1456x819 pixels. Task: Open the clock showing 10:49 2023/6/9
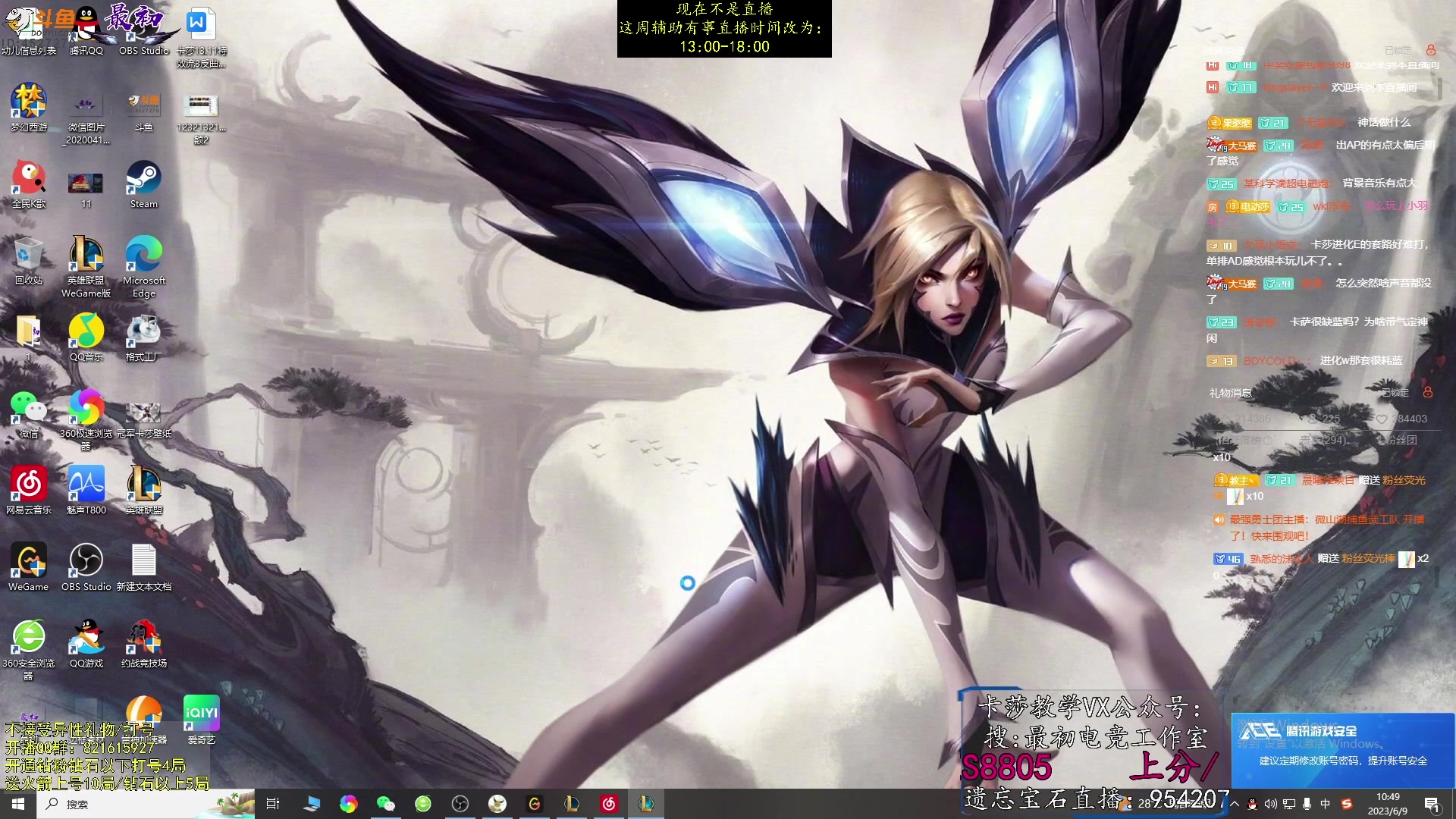[x=1388, y=804]
